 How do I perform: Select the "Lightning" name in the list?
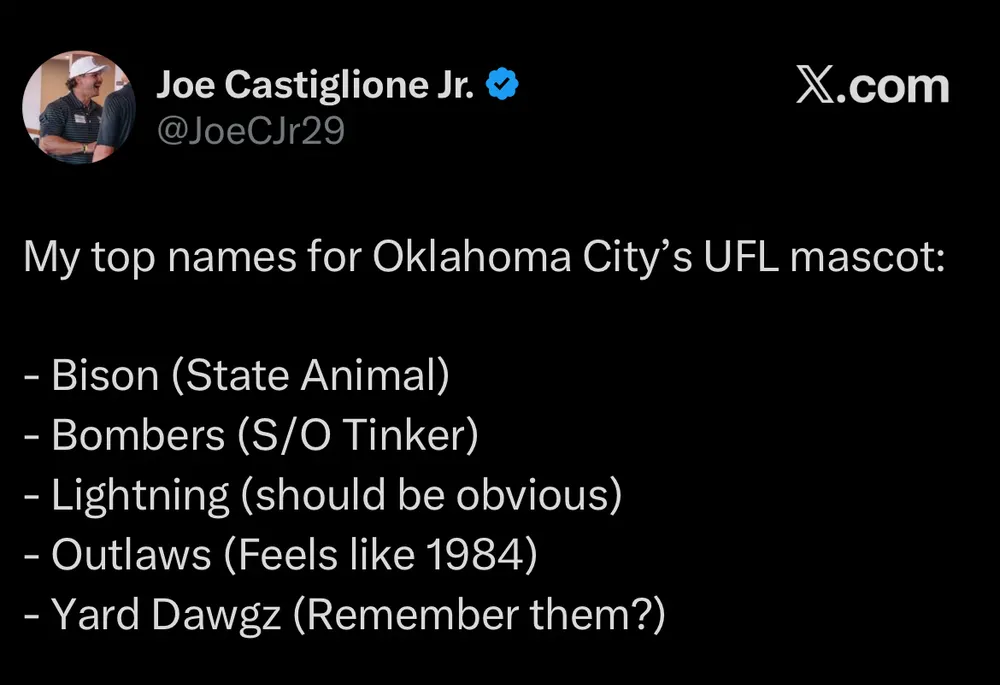point(139,495)
